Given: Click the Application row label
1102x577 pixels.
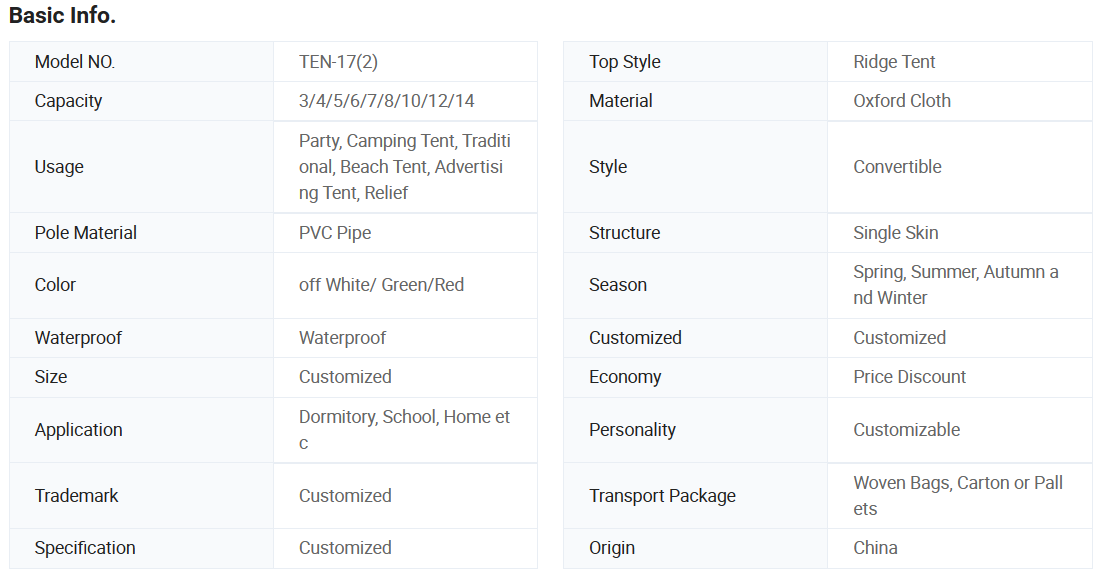Looking at the screenshot, I should pyautogui.click(x=78, y=430).
